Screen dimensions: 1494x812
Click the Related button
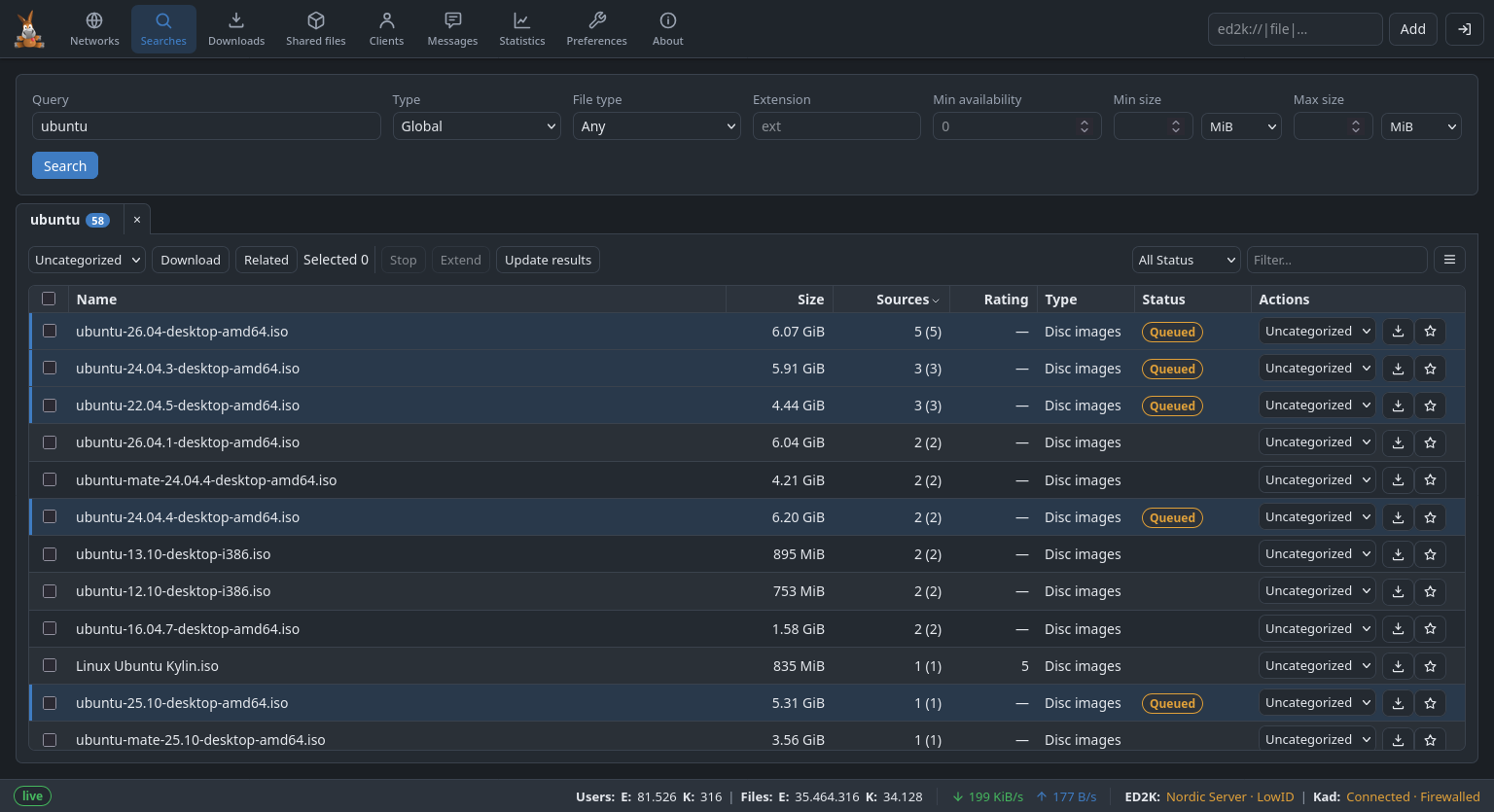click(x=267, y=260)
